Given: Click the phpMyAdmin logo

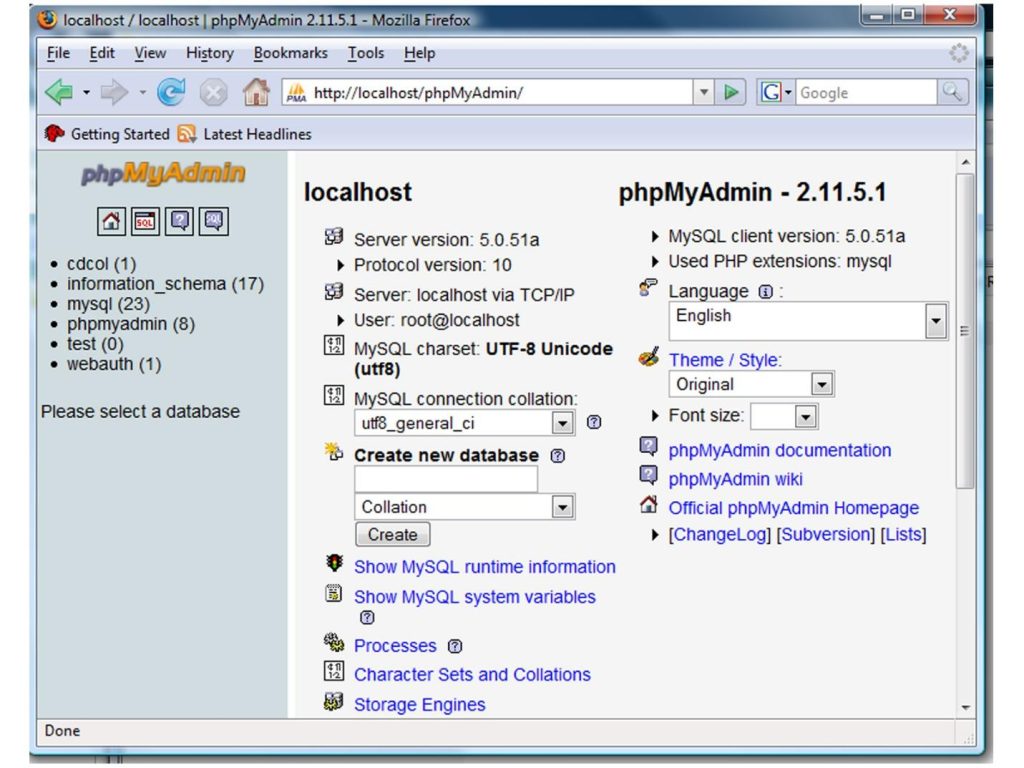Looking at the screenshot, I should pyautogui.click(x=163, y=174).
